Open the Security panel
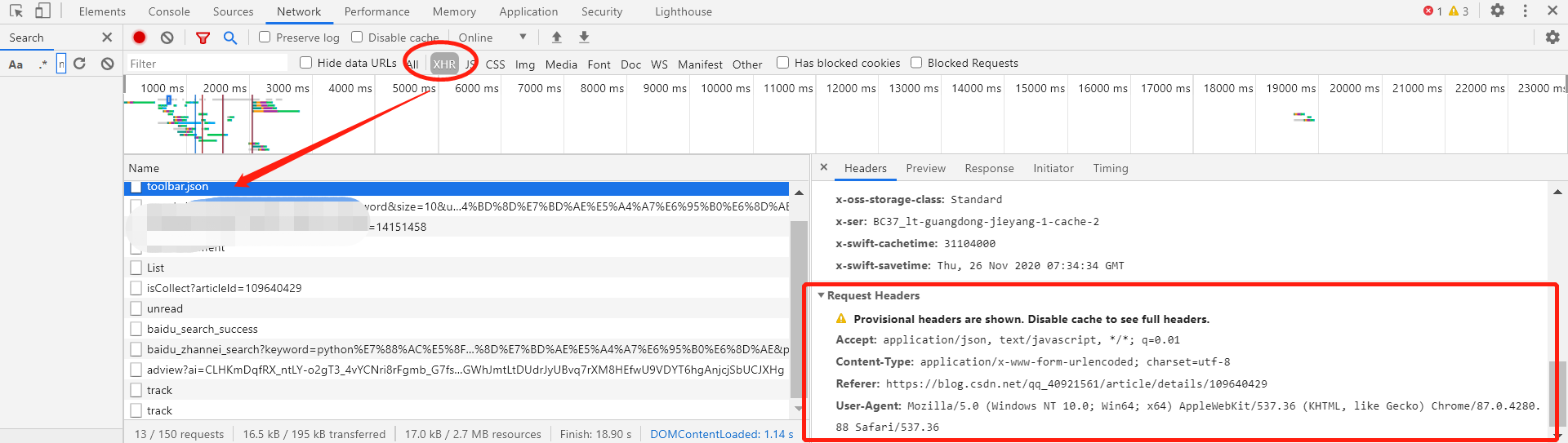The width and height of the screenshot is (1568, 443). [602, 11]
